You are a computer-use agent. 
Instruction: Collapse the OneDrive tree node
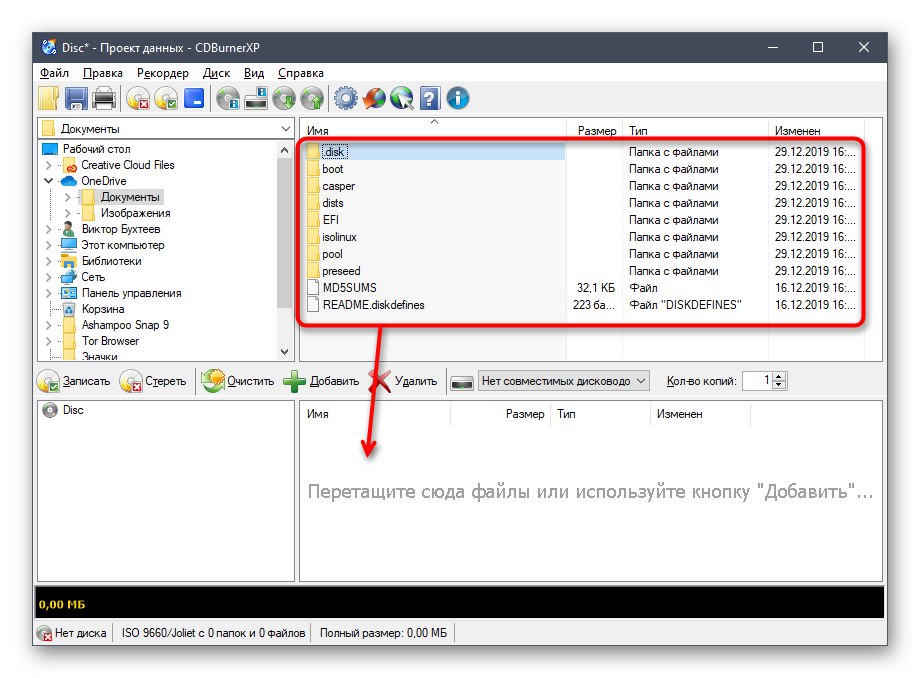coord(49,181)
